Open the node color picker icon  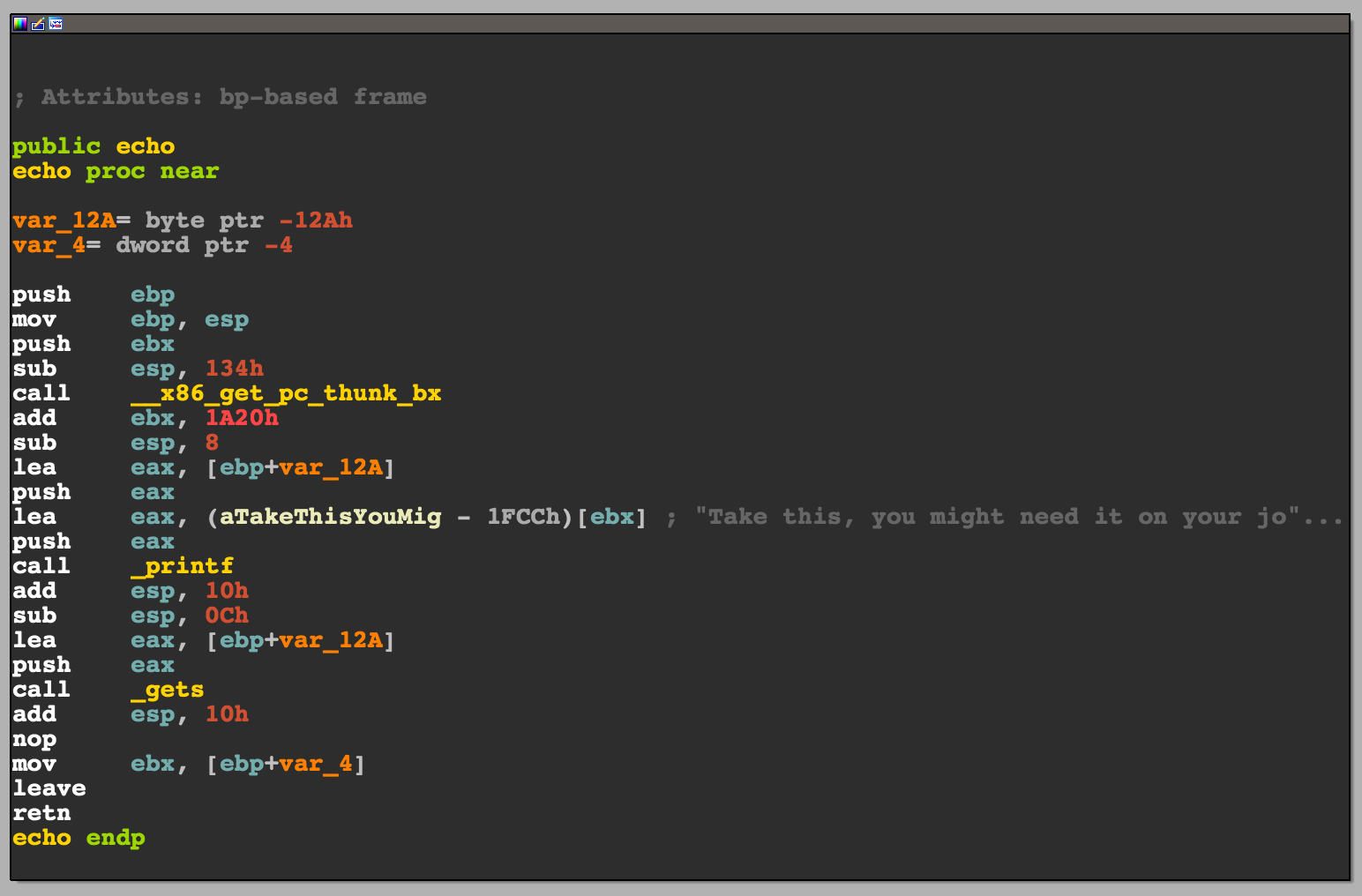coord(19,24)
